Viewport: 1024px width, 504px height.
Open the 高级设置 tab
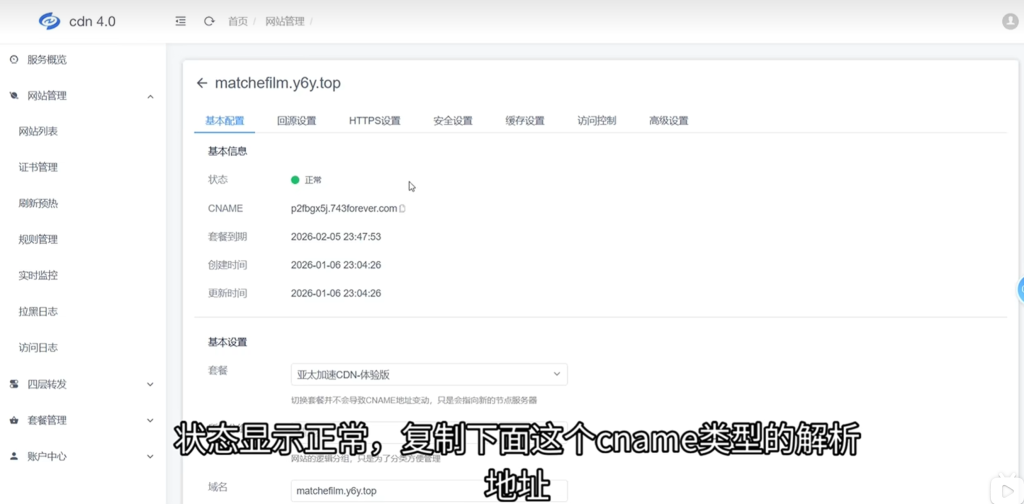[669, 121]
